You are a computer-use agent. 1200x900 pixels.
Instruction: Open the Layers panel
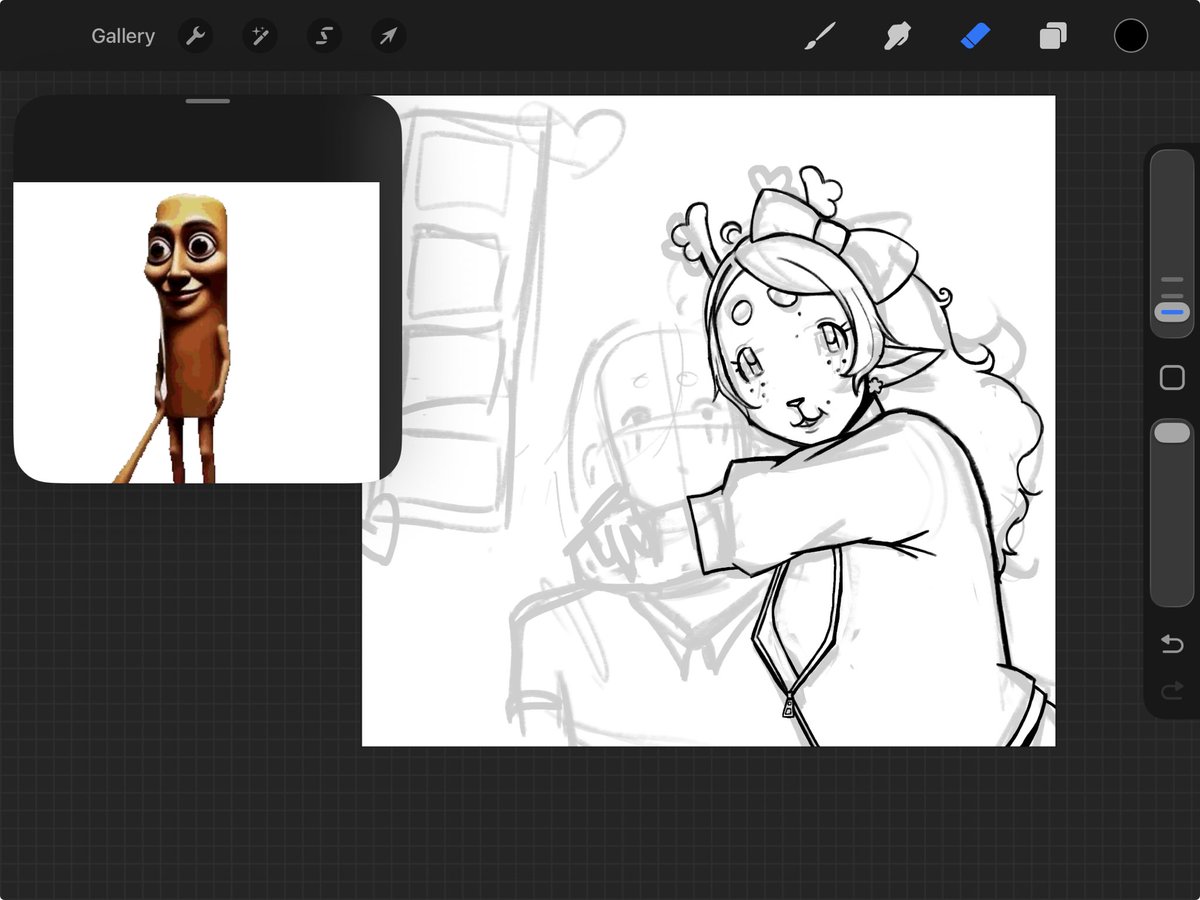pyautogui.click(x=1052, y=37)
